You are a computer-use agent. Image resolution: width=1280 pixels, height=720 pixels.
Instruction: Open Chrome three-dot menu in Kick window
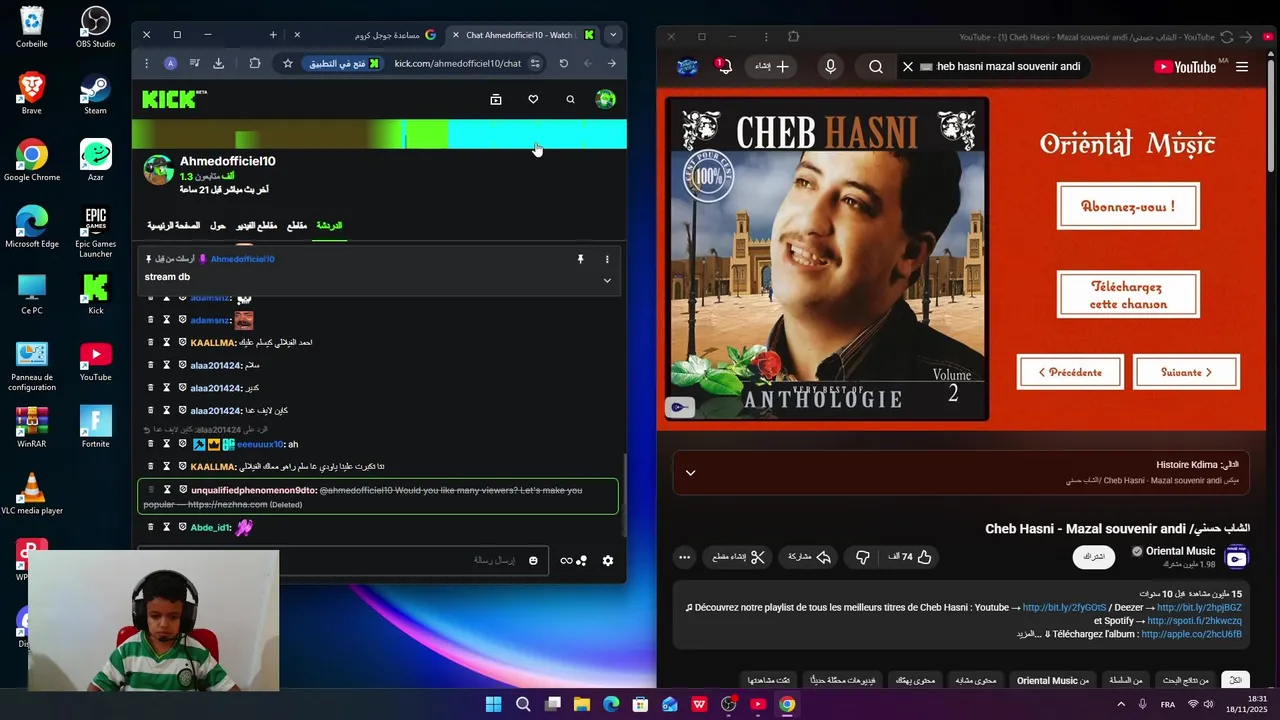(146, 63)
